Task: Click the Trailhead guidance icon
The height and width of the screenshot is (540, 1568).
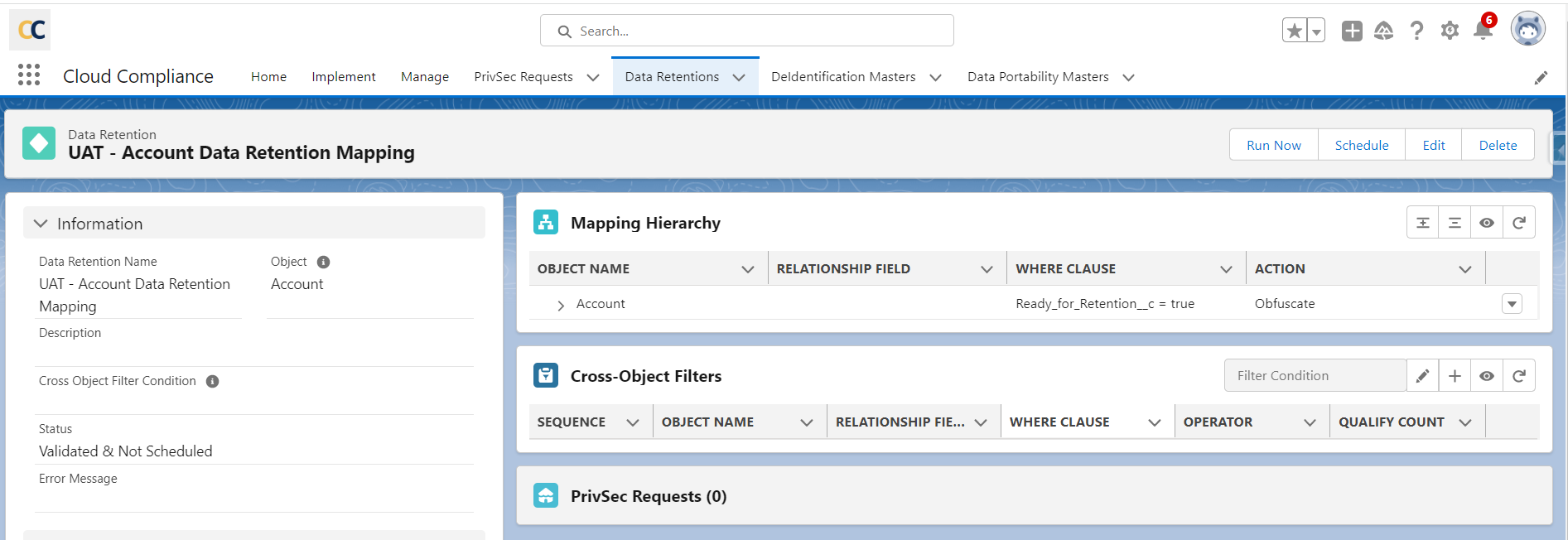Action: pos(1383,31)
